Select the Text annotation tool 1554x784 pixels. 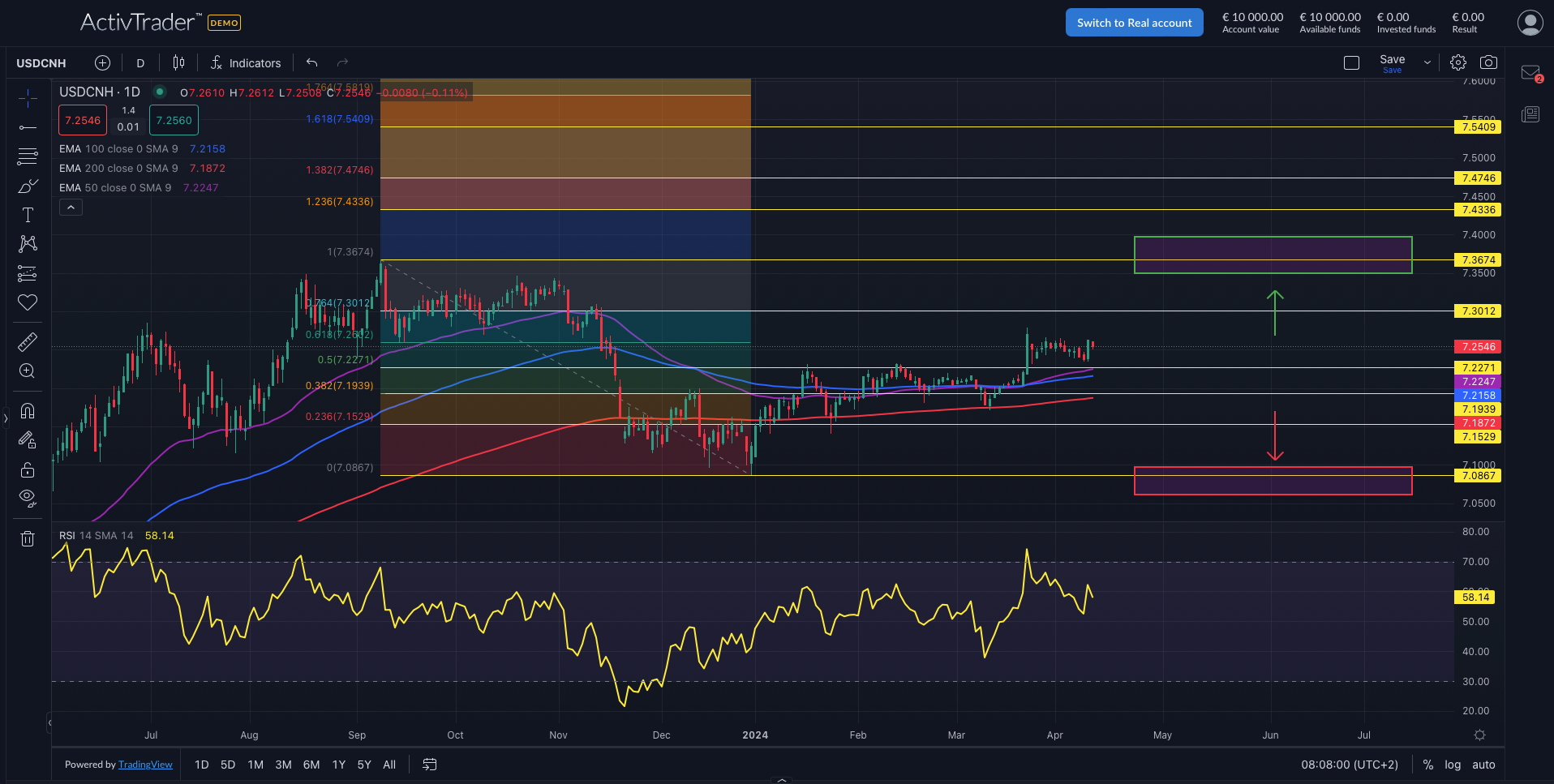[x=27, y=215]
